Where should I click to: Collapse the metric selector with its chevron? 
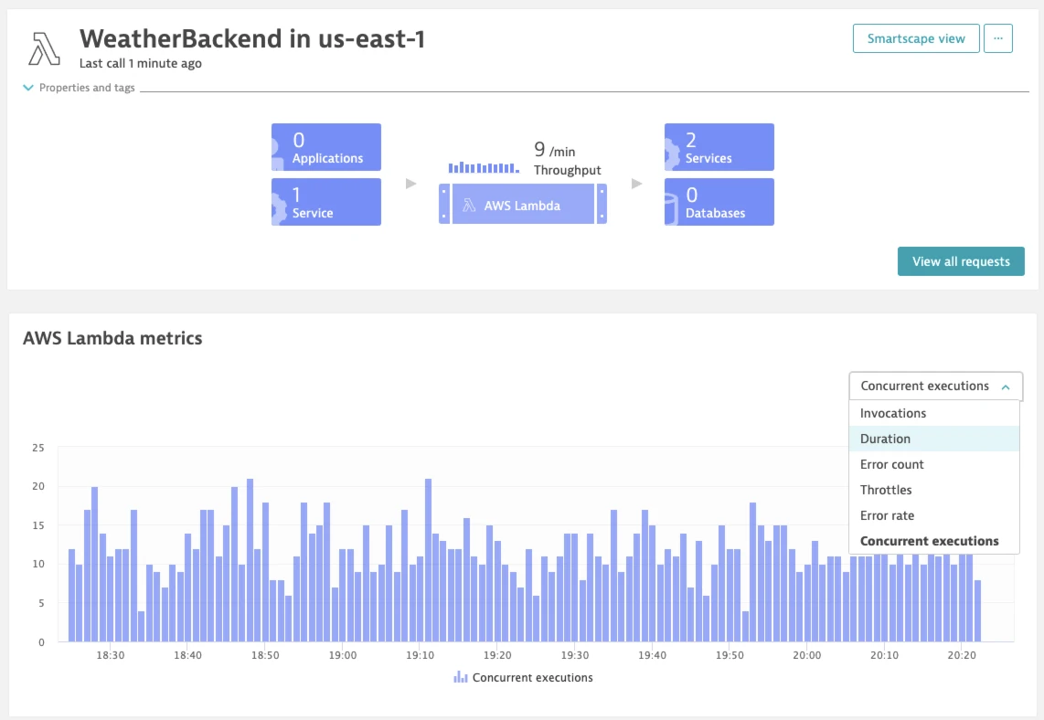[1007, 386]
